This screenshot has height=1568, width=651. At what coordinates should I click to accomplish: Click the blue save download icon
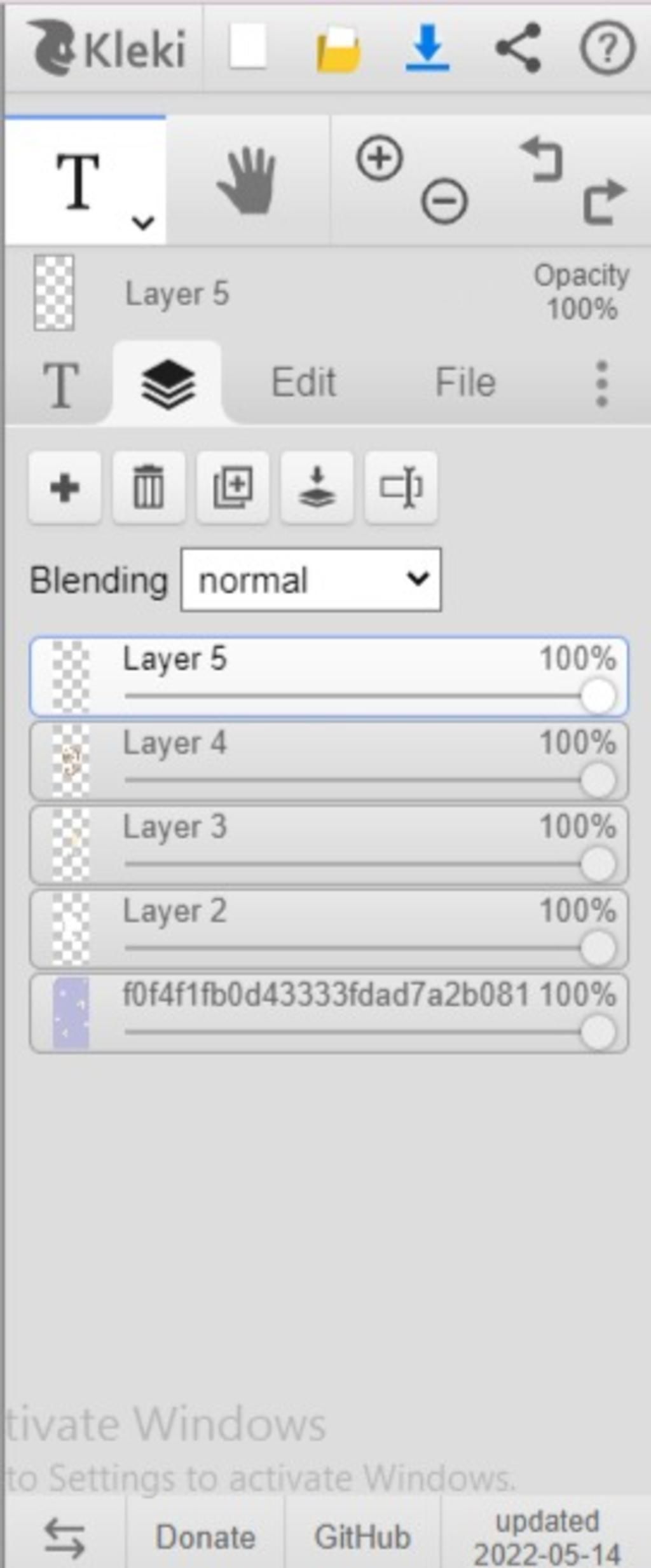point(428,48)
